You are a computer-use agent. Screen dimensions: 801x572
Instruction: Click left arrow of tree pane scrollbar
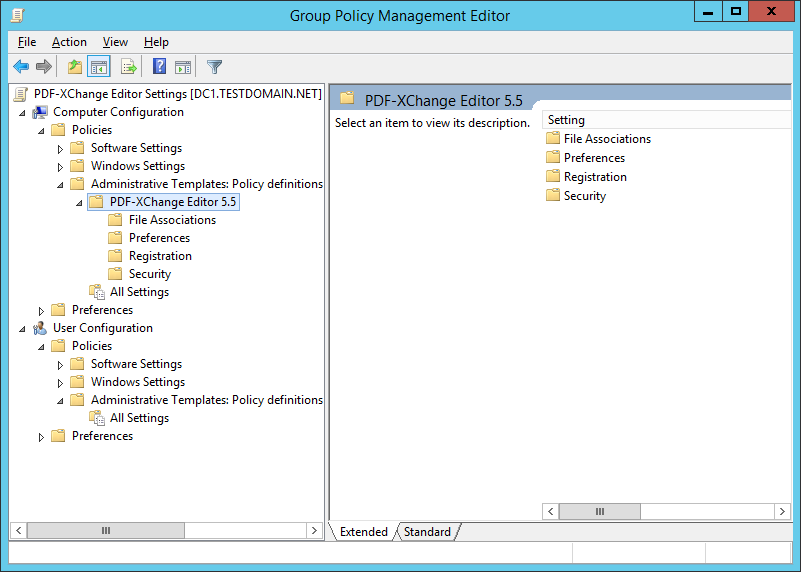point(18,531)
